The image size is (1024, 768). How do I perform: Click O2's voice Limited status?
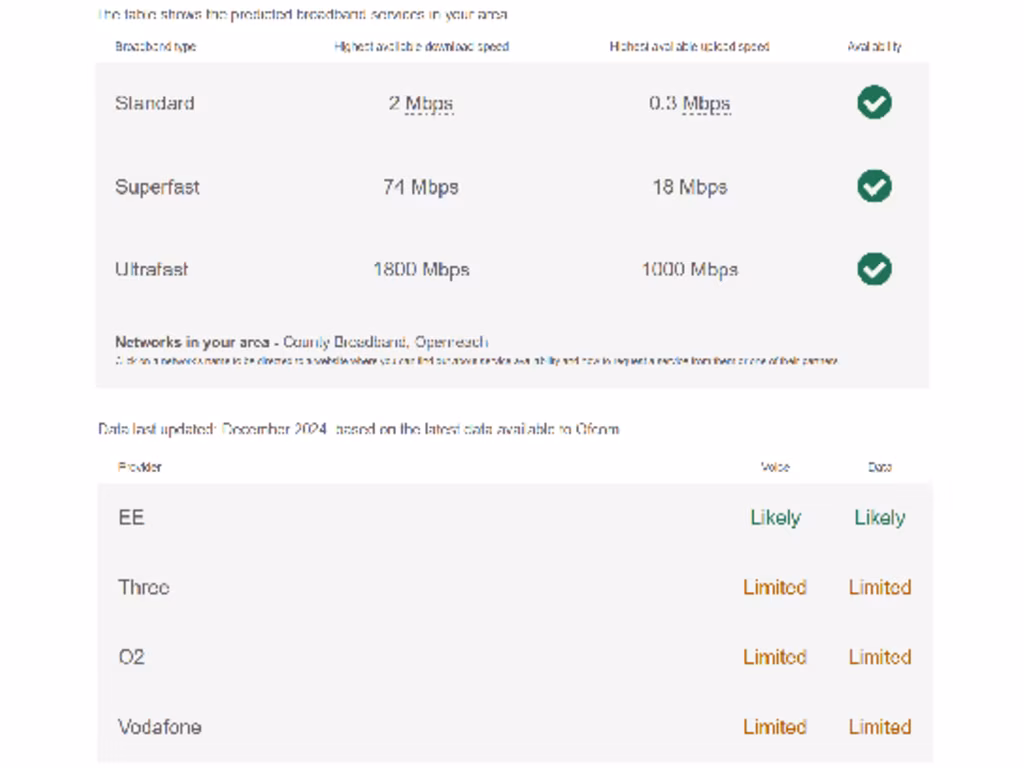click(774, 657)
